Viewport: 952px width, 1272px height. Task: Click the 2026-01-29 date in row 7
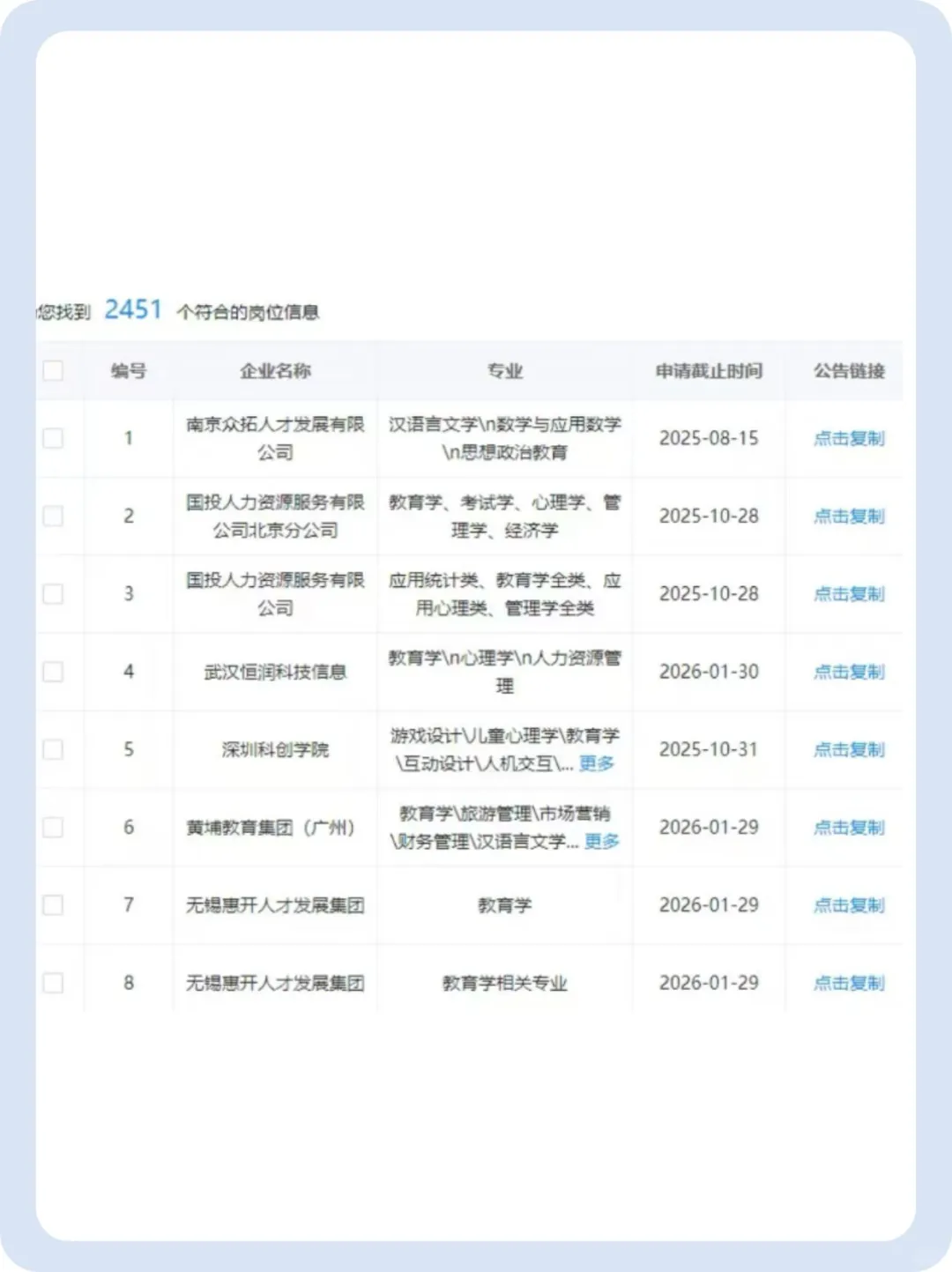coord(709,905)
